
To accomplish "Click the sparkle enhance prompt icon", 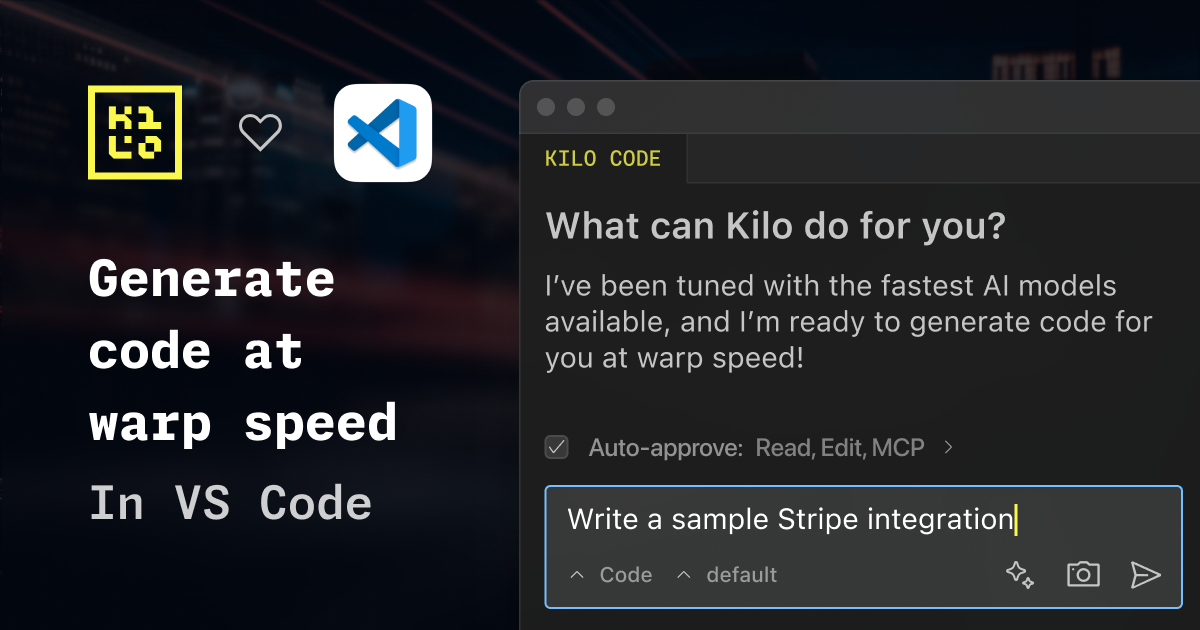I will 1019,575.
